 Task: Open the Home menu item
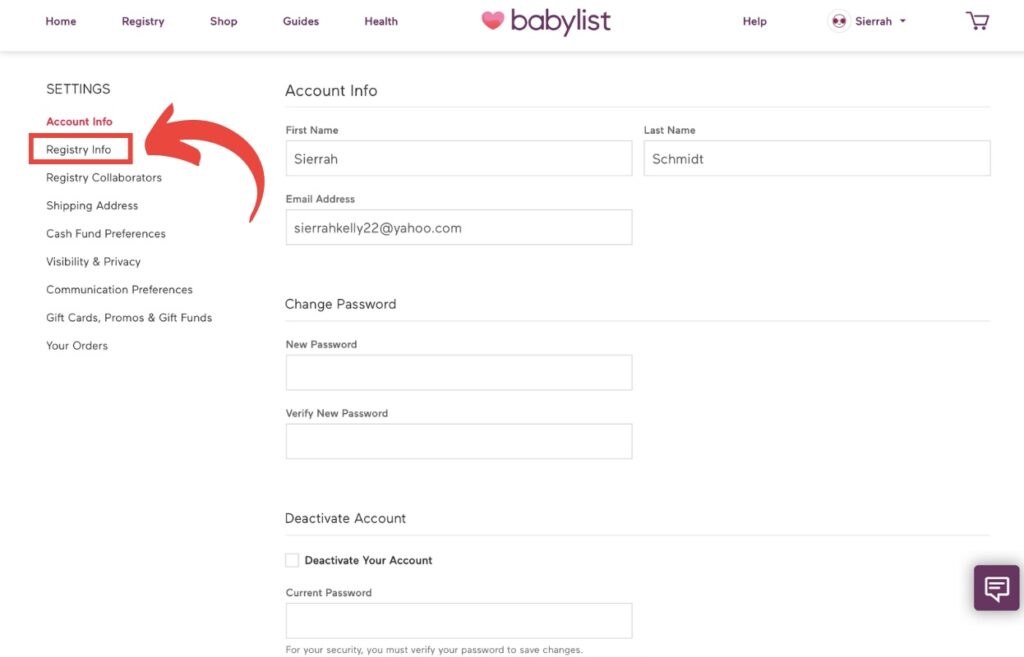click(x=60, y=20)
